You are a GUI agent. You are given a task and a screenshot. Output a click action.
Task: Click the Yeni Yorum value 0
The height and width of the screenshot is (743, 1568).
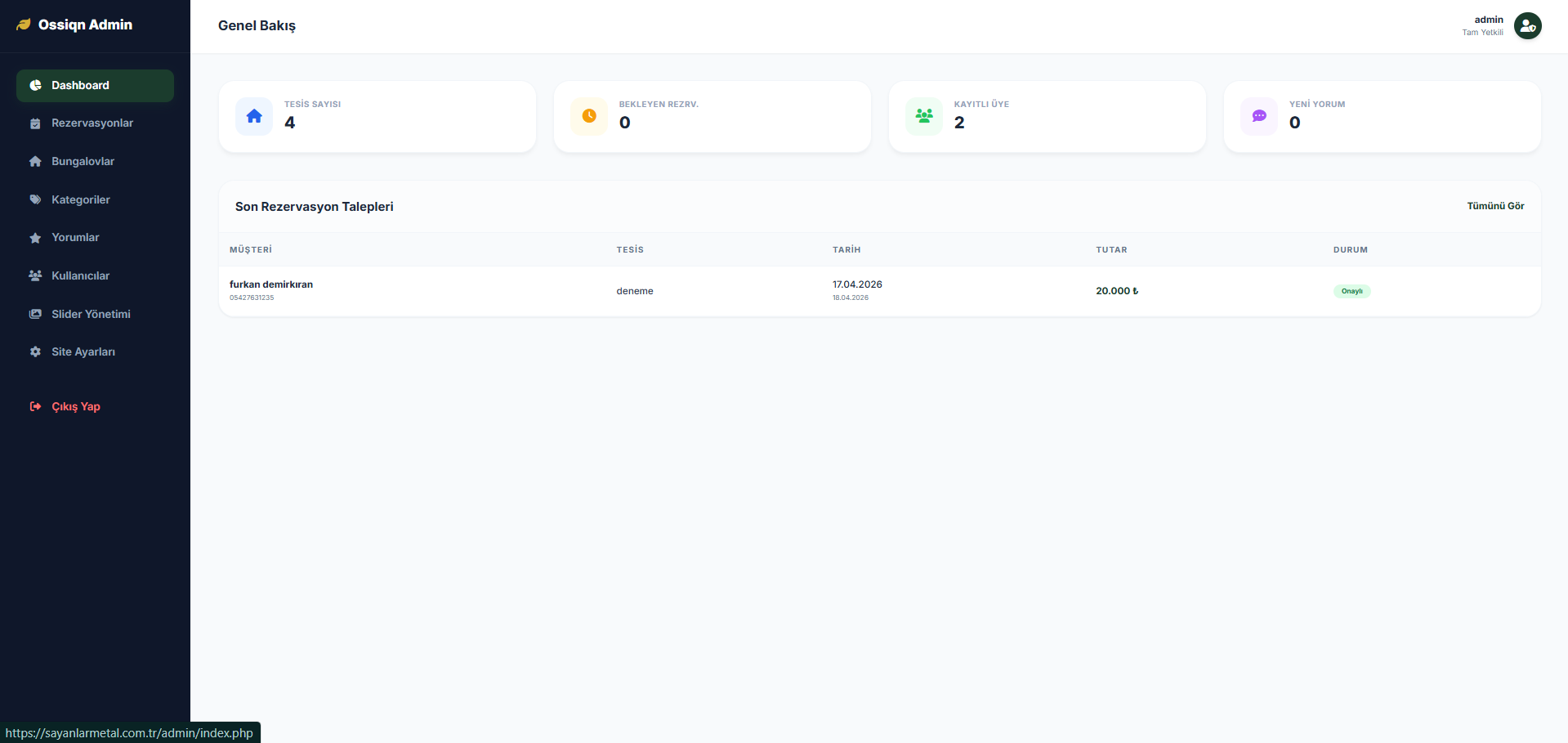tap(1295, 123)
